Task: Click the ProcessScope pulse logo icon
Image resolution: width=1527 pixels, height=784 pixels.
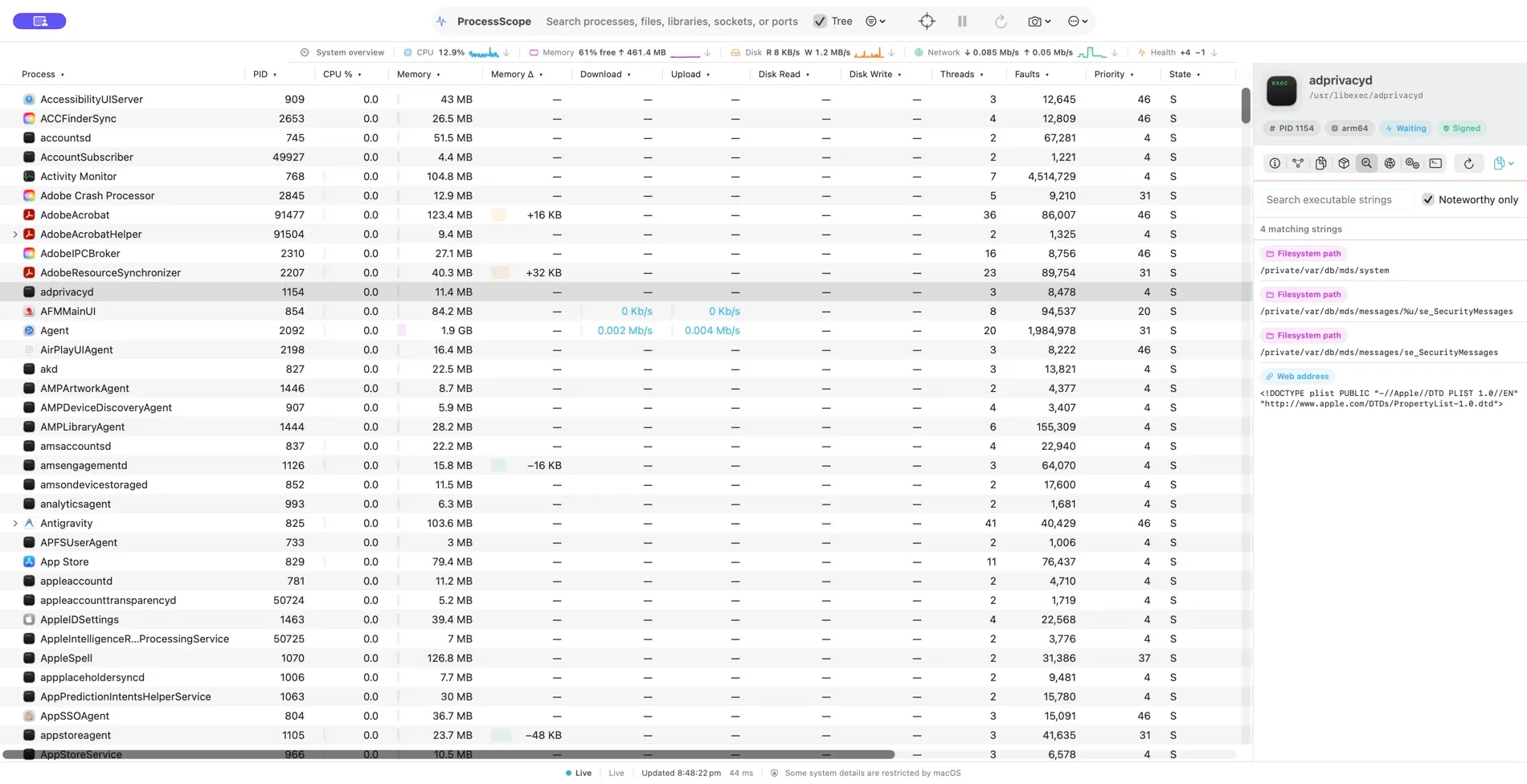Action: pos(441,22)
